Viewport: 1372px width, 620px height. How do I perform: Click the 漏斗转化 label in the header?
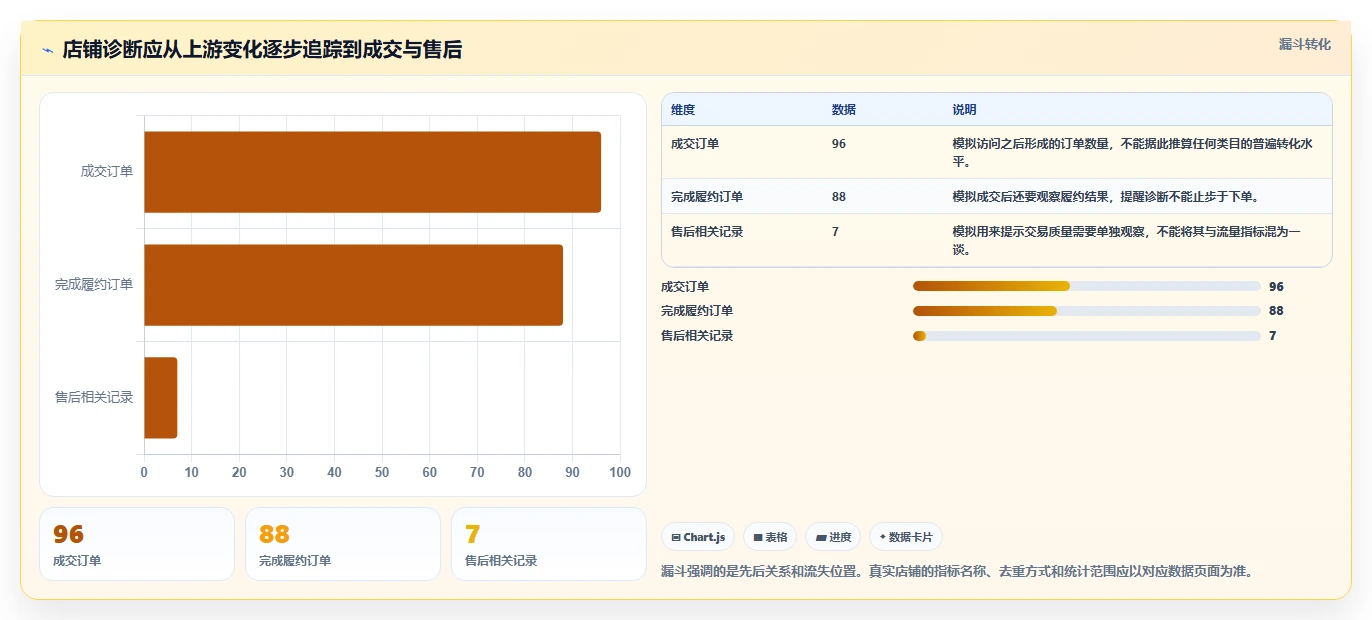(x=1304, y=45)
